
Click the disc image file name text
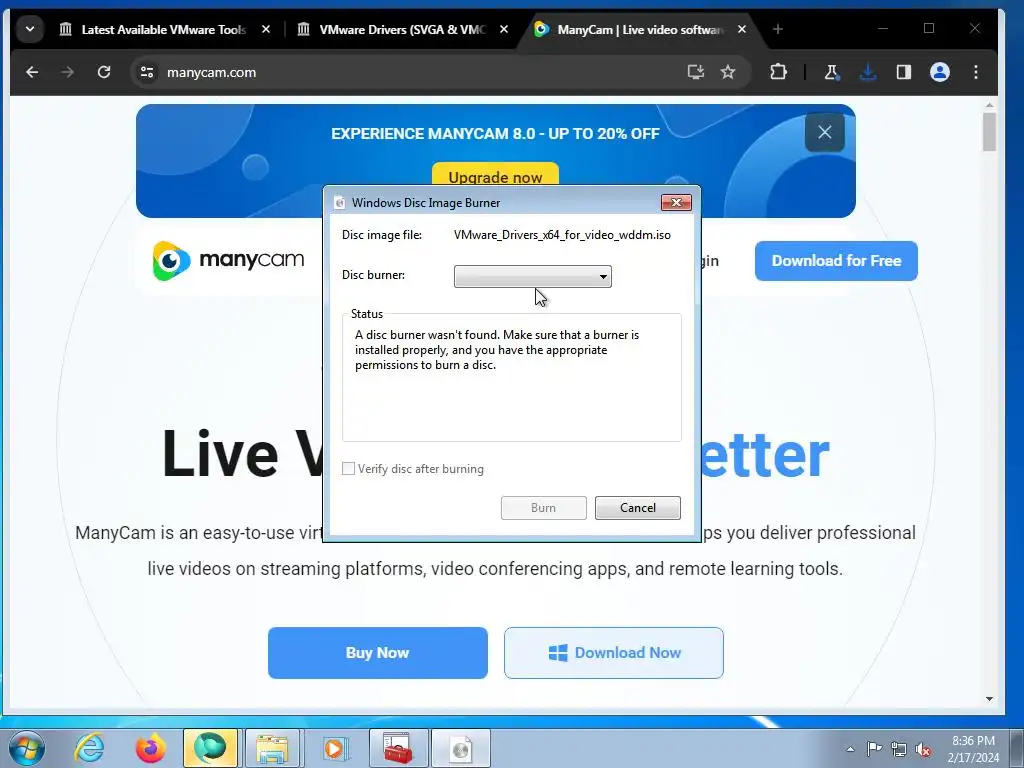[x=562, y=235]
